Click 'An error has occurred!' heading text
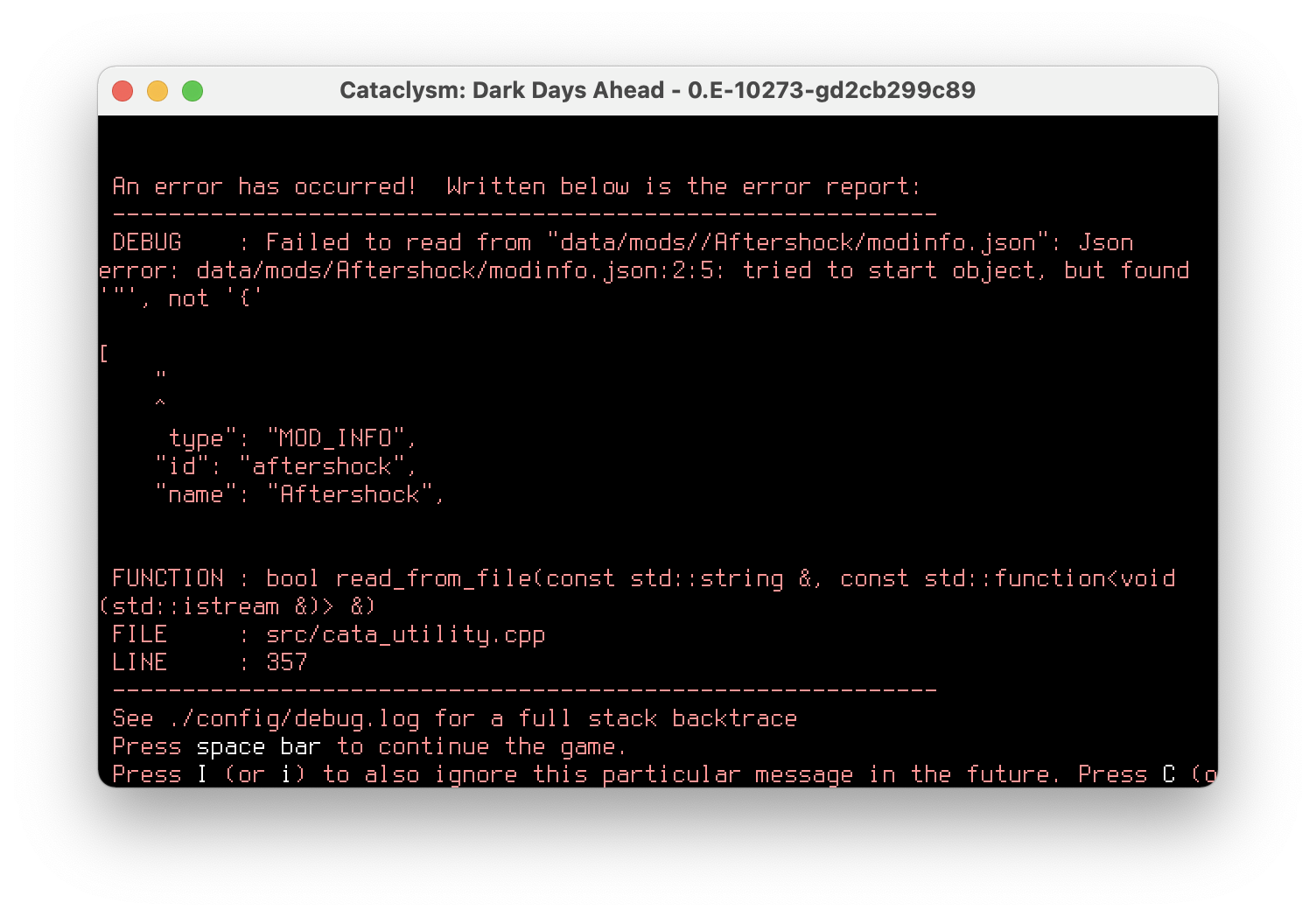 point(264,186)
